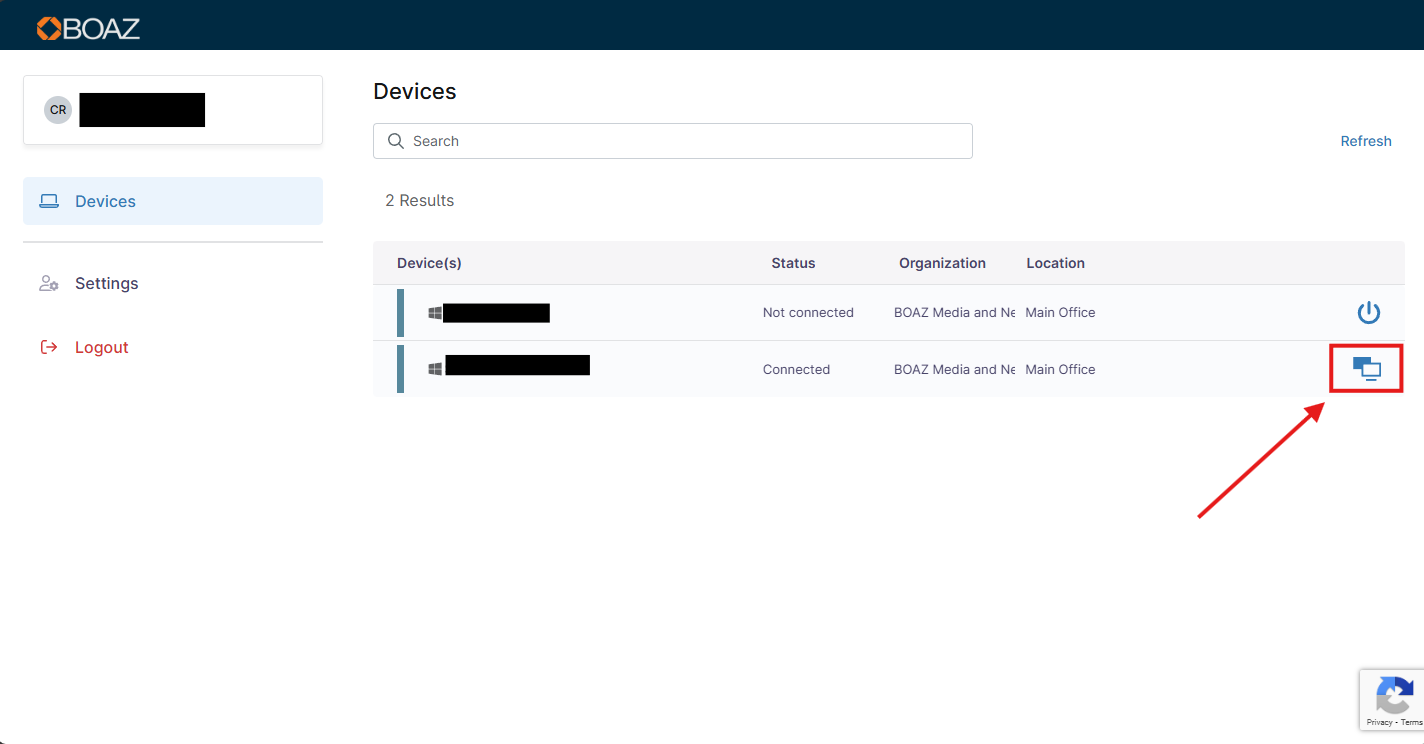1424x744 pixels.
Task: Open the Devices section in sidebar
Action: pos(105,201)
